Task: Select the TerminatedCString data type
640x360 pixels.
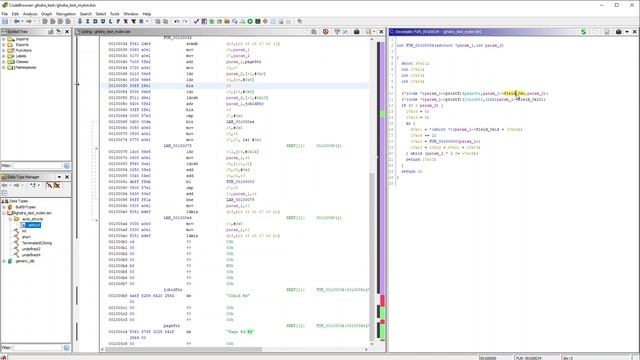Action: (x=36, y=243)
